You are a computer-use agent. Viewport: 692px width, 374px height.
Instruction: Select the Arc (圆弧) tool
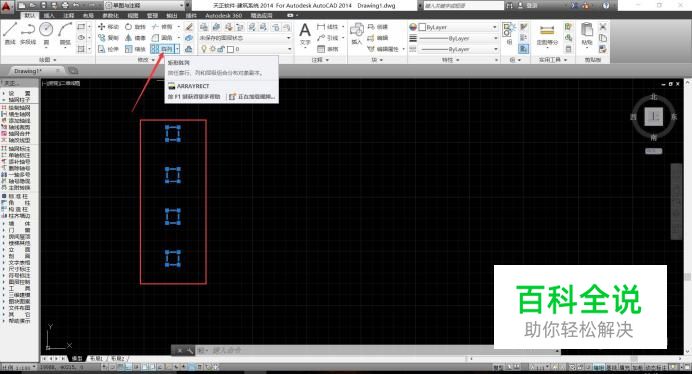pyautogui.click(x=65, y=34)
